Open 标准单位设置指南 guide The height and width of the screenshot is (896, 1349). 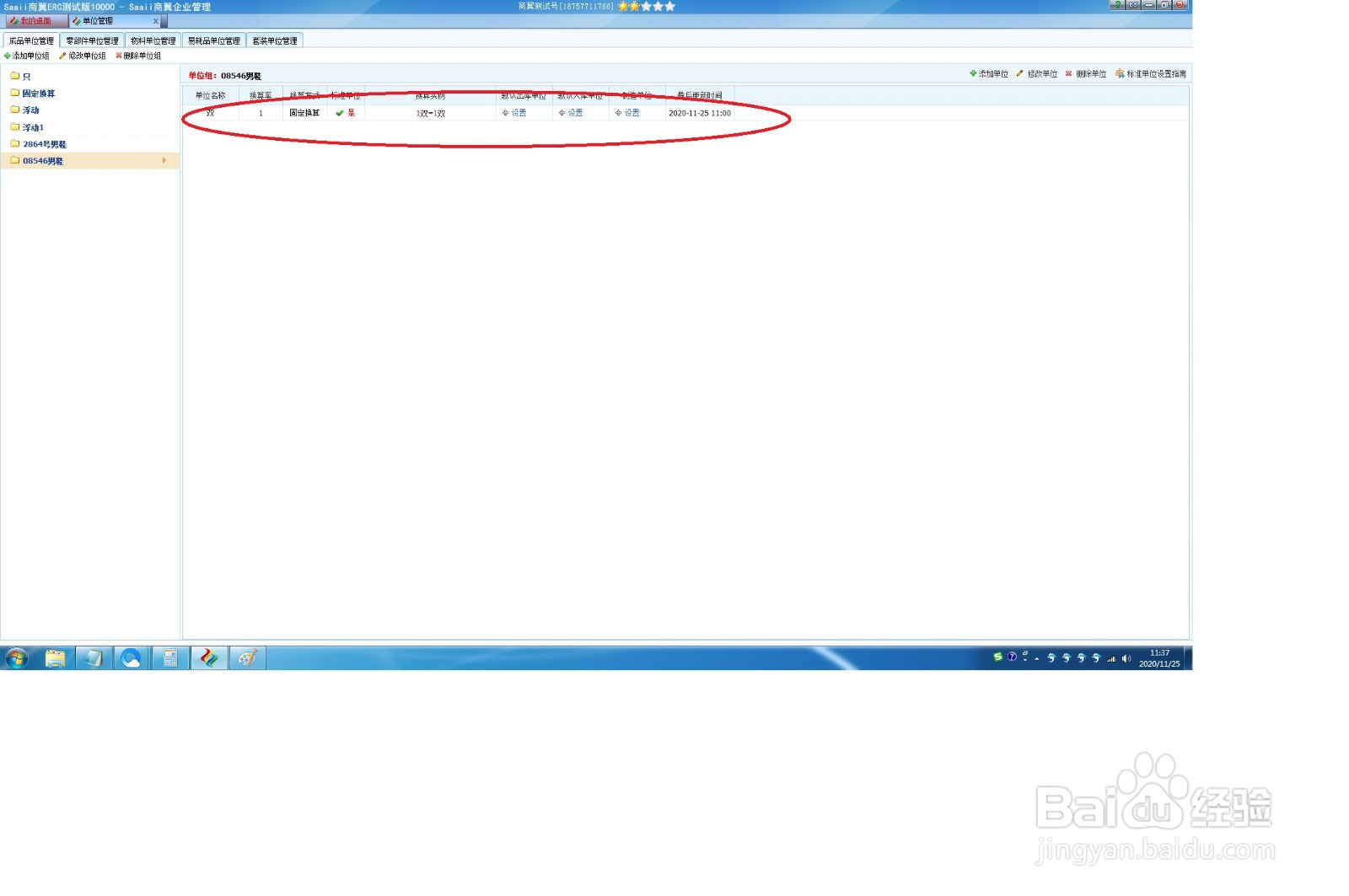[x=1151, y=74]
